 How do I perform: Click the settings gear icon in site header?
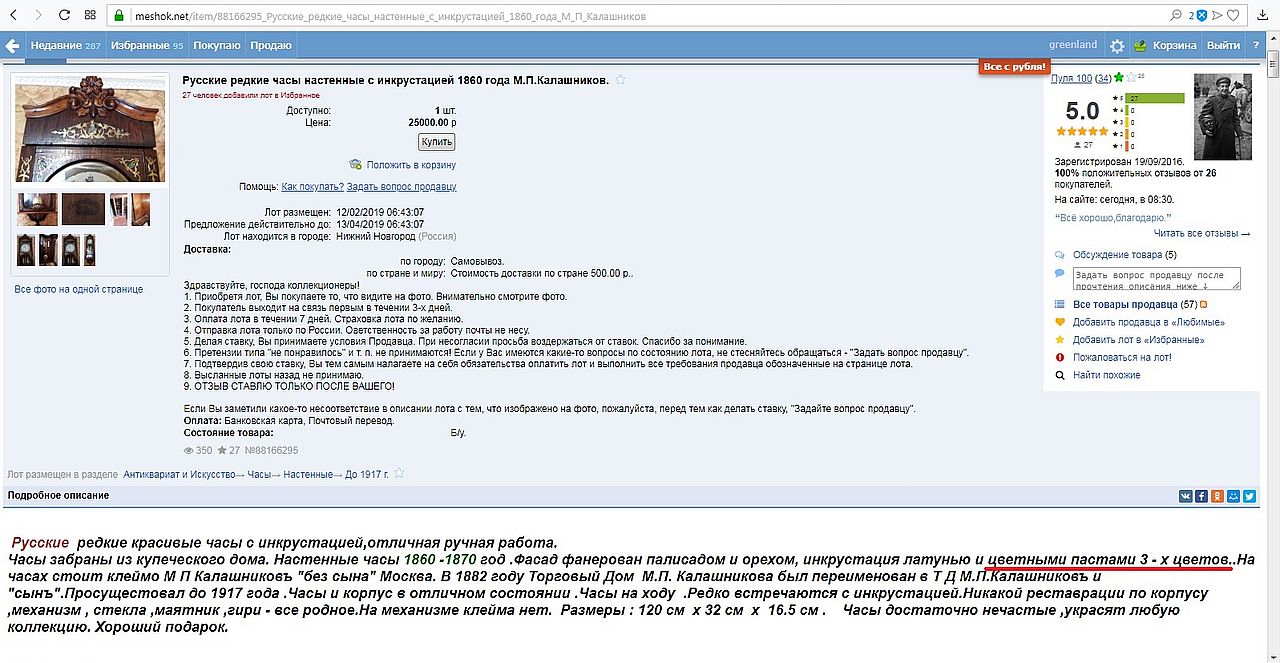1117,46
